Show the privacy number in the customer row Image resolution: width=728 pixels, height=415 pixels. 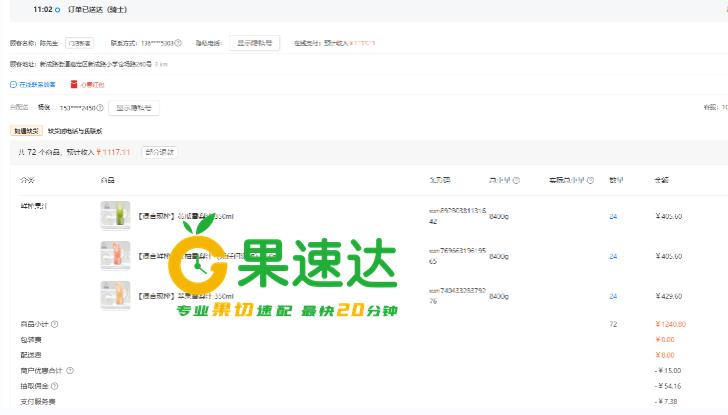(x=254, y=43)
